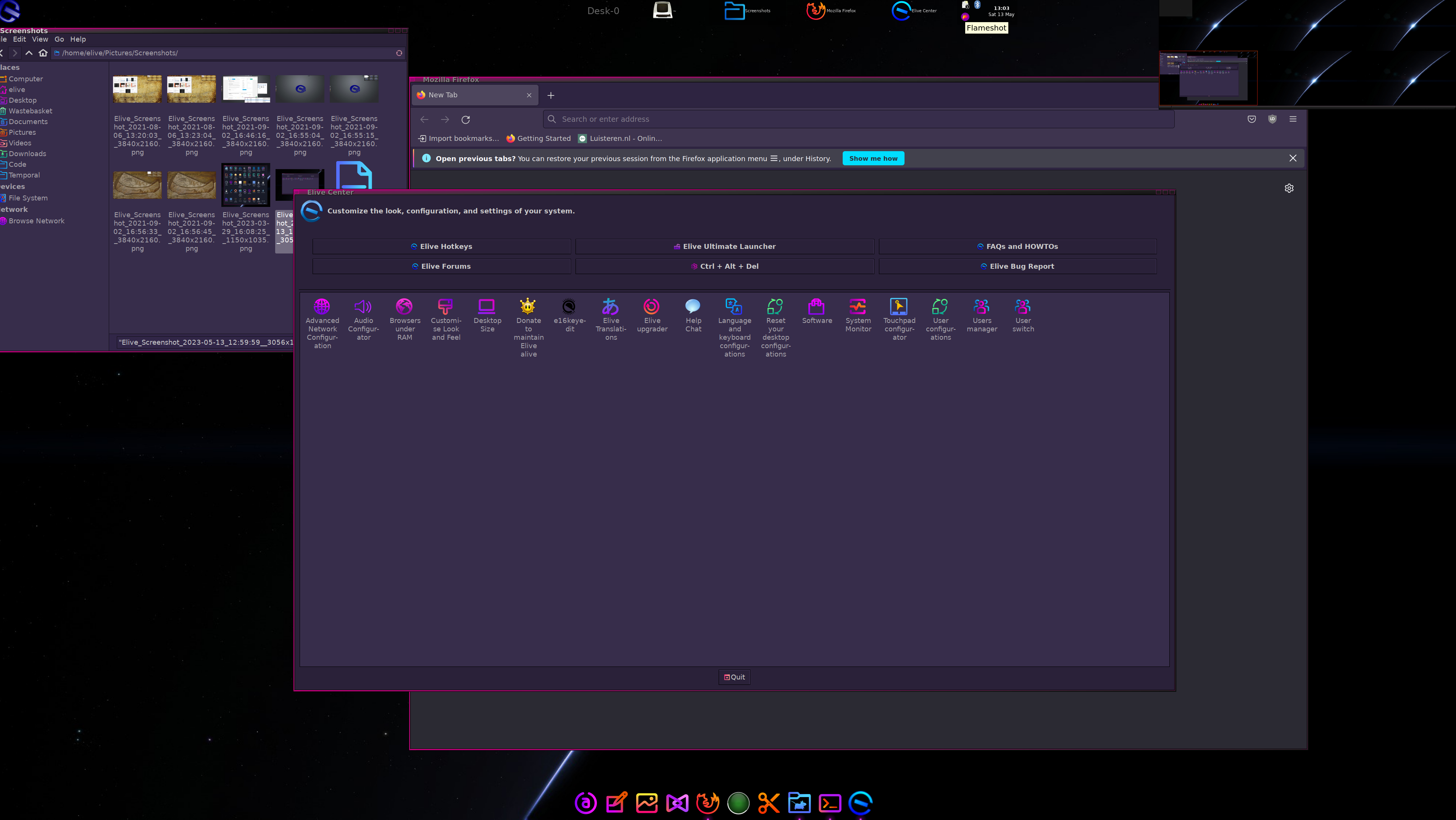Open Elive Forums button
The width and height of the screenshot is (1456, 820).
pyautogui.click(x=442, y=266)
